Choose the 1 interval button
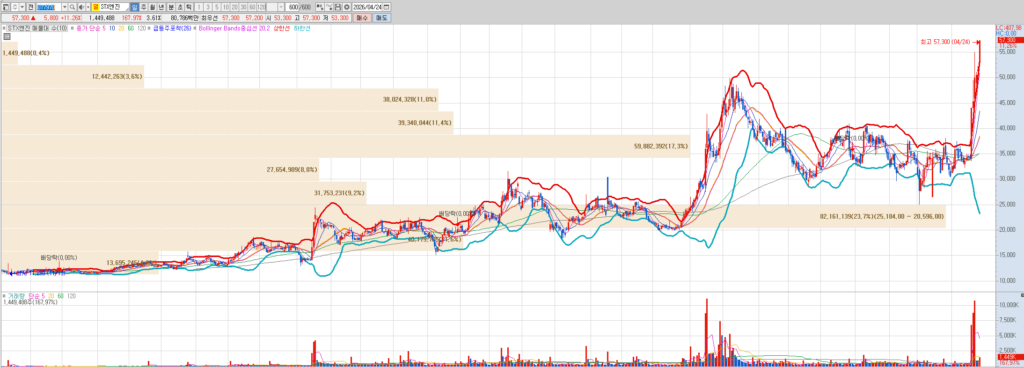Screen dimensions: 1024x368 pyautogui.click(x=199, y=7)
